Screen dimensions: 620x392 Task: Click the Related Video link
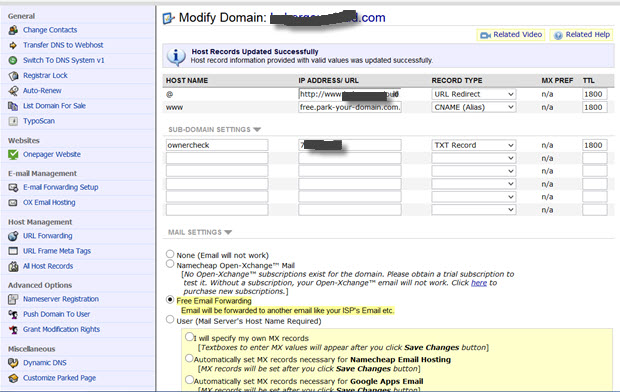point(517,35)
